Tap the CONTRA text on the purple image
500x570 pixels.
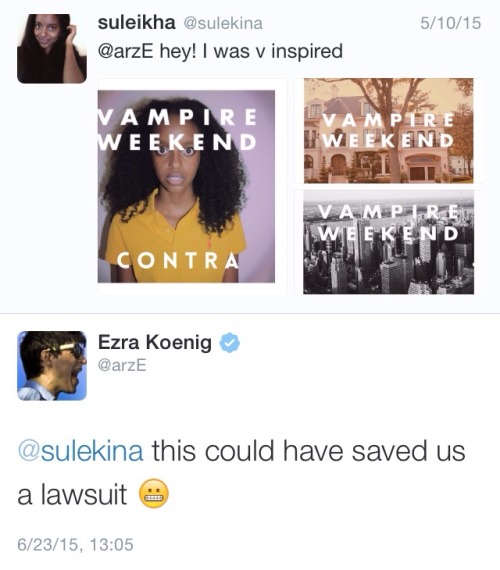coord(178,260)
